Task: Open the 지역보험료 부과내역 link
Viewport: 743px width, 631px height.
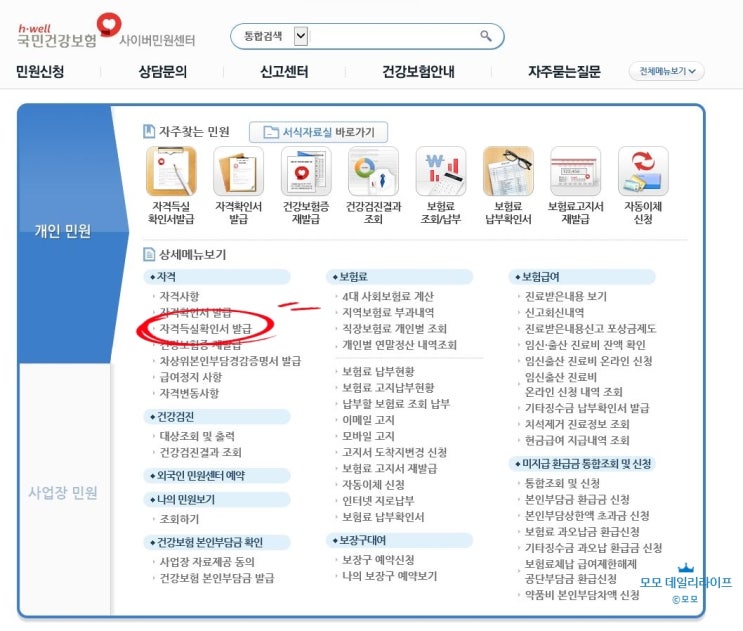Action: tap(388, 312)
